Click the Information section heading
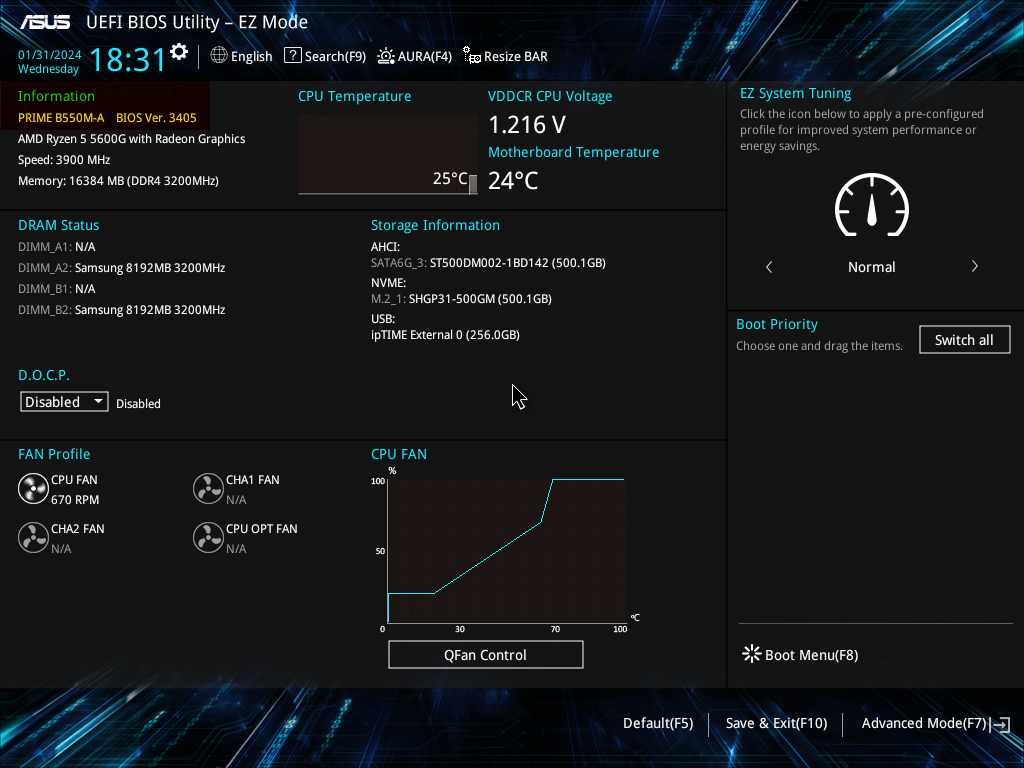1024x768 pixels. coord(56,96)
